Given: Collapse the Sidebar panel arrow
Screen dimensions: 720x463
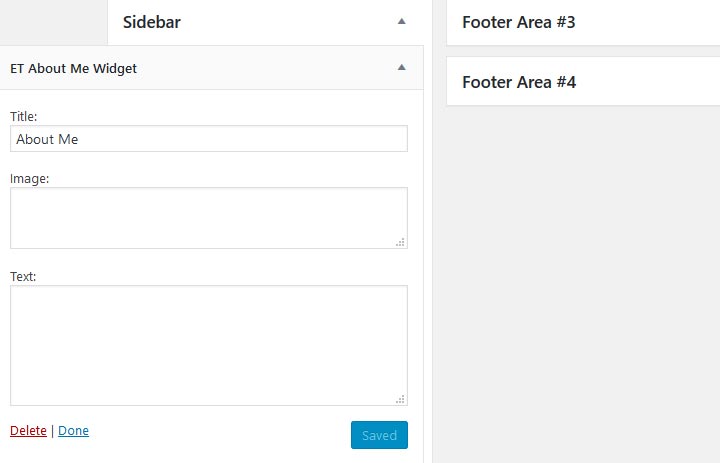Looking at the screenshot, I should [402, 21].
